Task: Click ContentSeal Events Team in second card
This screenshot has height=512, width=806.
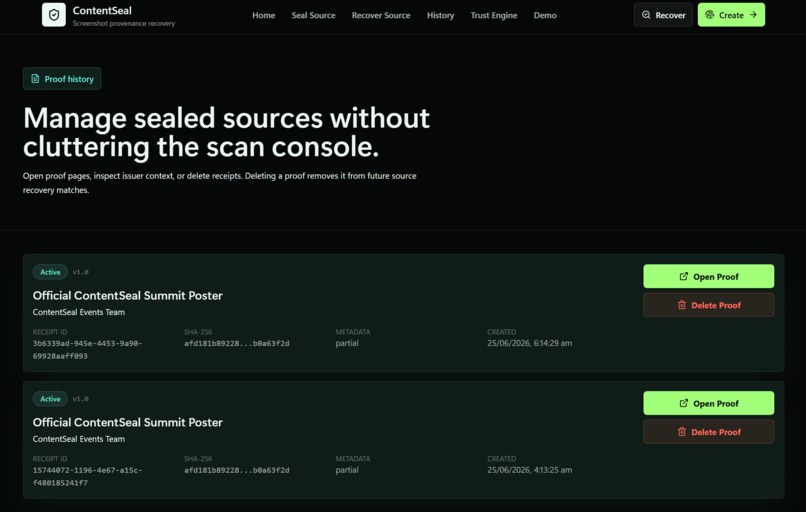Action: coord(79,439)
